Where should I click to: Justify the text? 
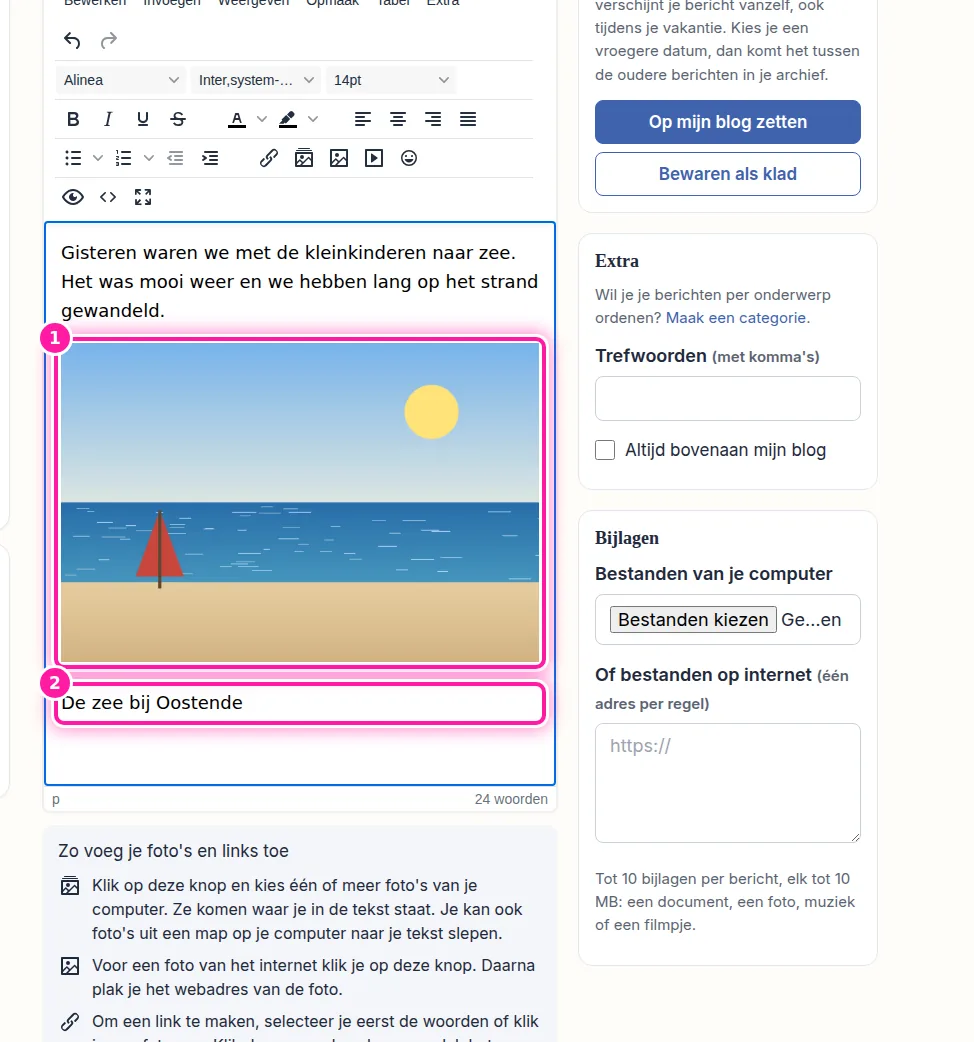pyautogui.click(x=468, y=119)
